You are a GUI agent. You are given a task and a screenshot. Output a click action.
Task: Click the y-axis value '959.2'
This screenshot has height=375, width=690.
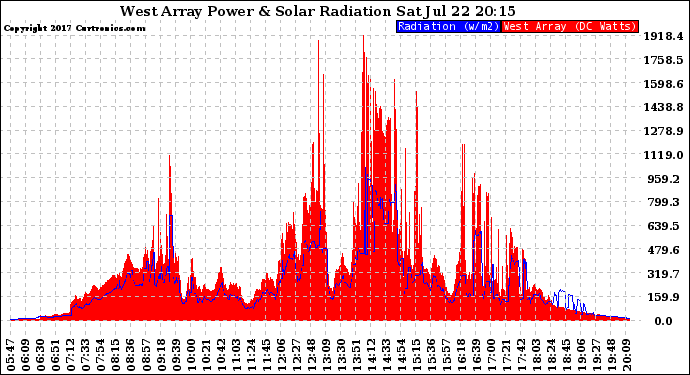tap(664, 179)
